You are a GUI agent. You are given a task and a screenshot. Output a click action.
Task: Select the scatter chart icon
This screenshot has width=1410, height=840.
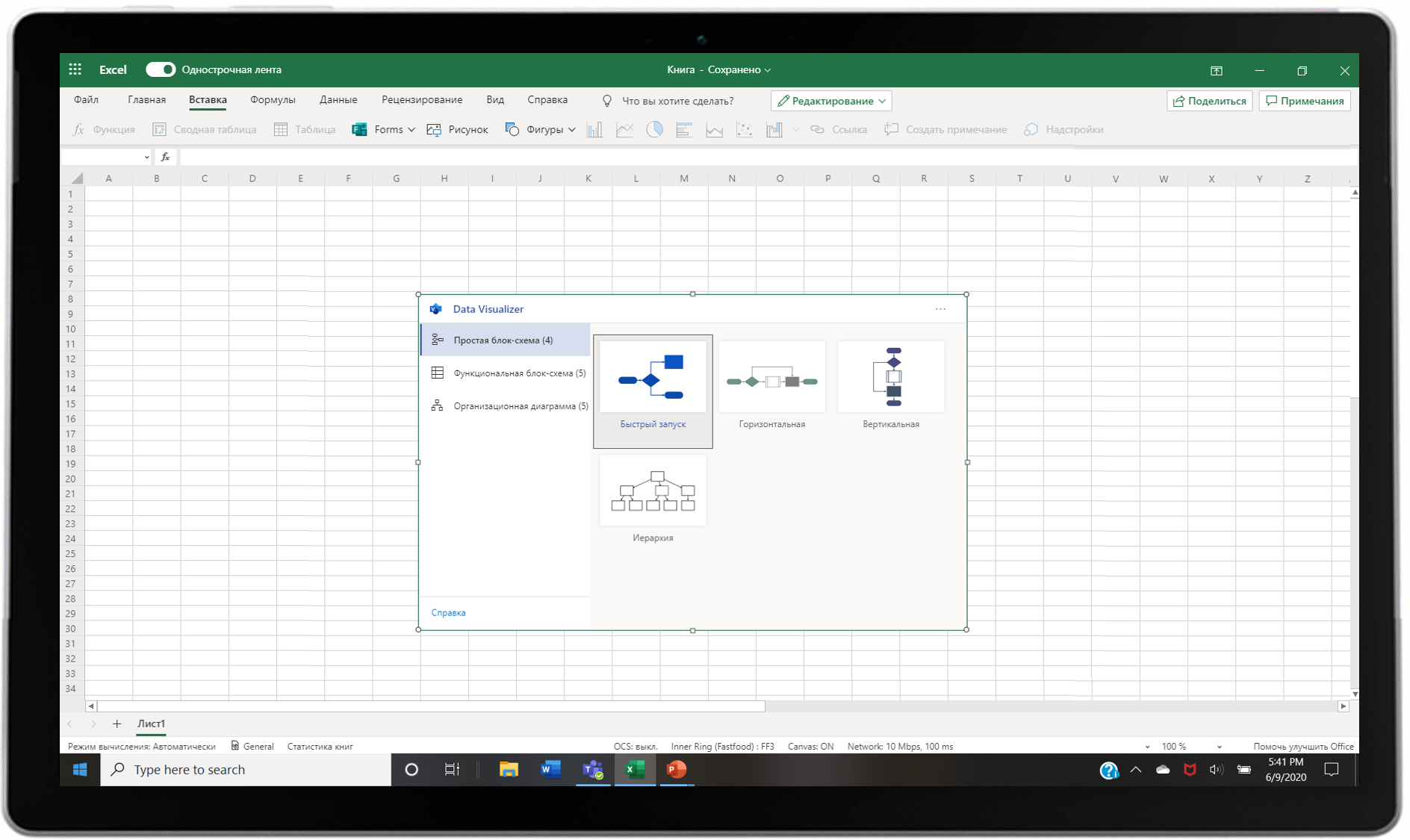pos(744,128)
